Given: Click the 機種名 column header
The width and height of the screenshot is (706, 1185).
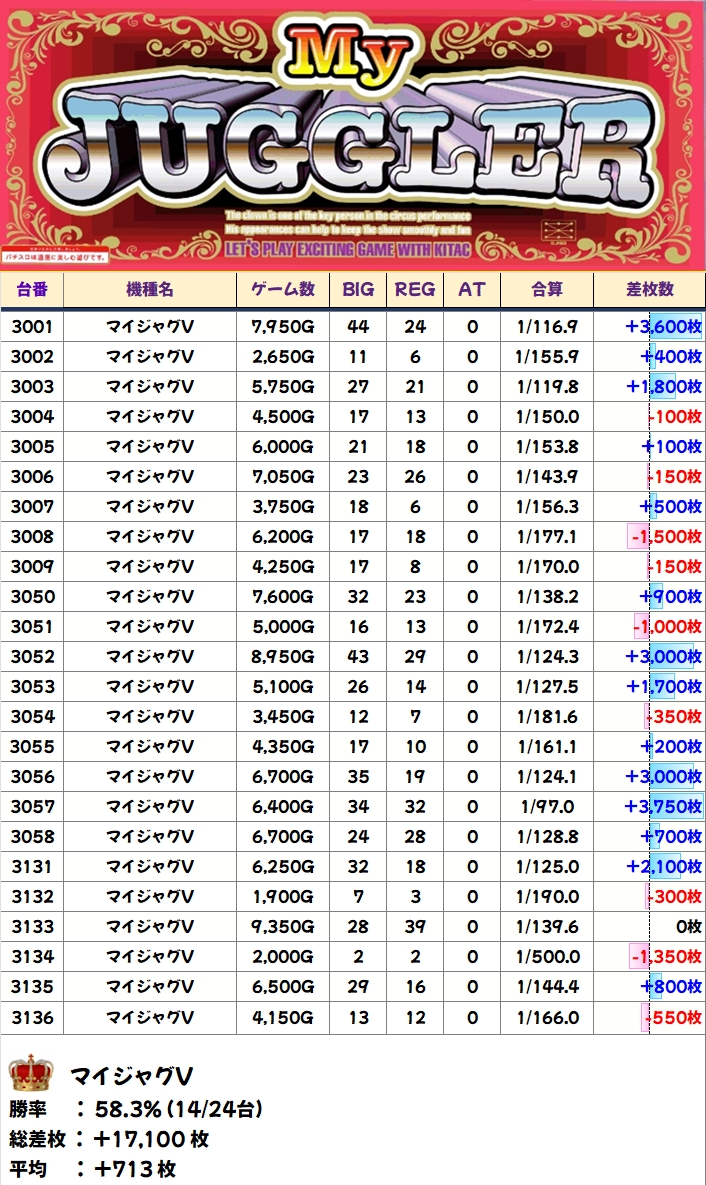Looking at the screenshot, I should click(150, 289).
